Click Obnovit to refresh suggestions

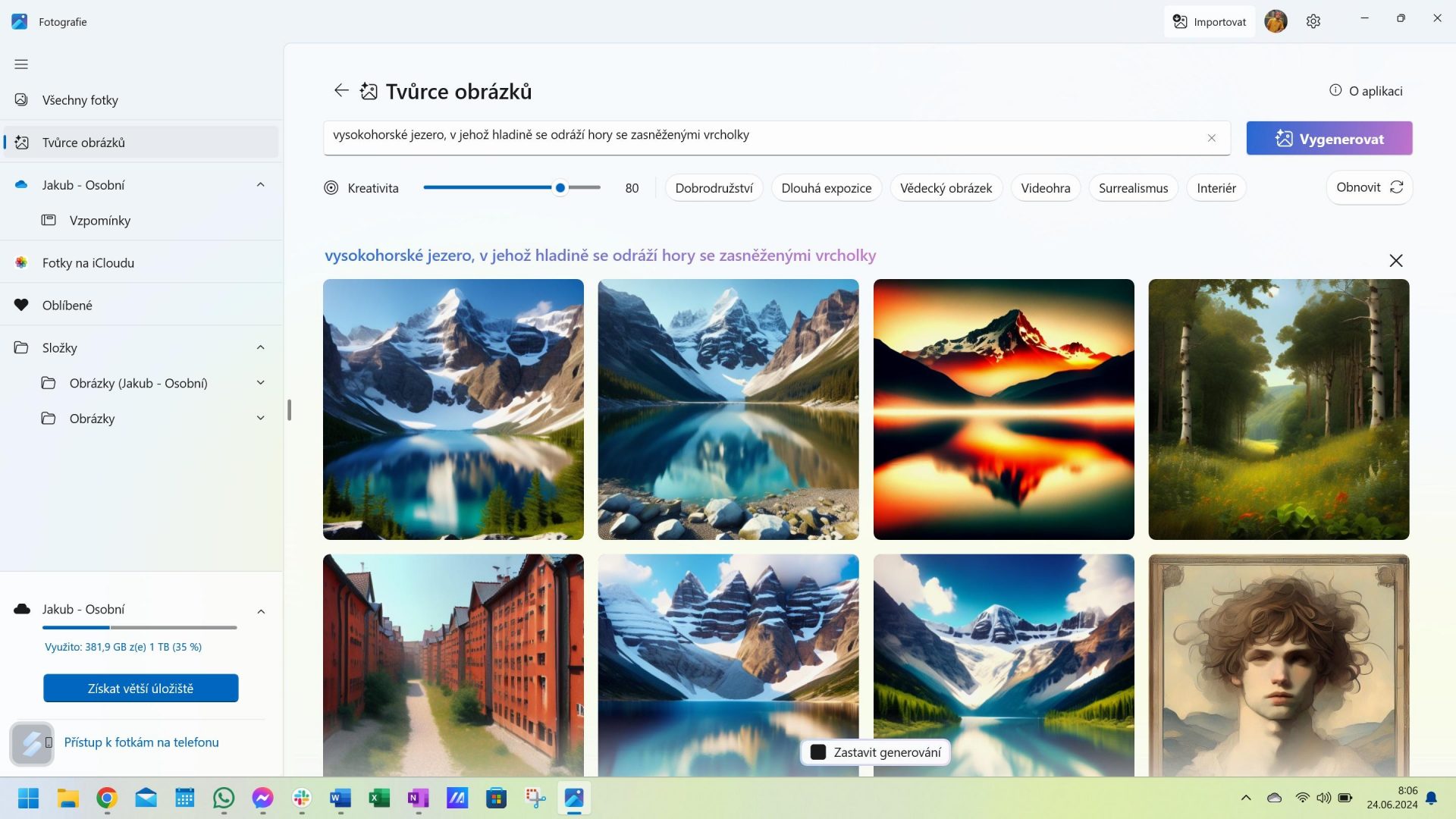coord(1369,187)
